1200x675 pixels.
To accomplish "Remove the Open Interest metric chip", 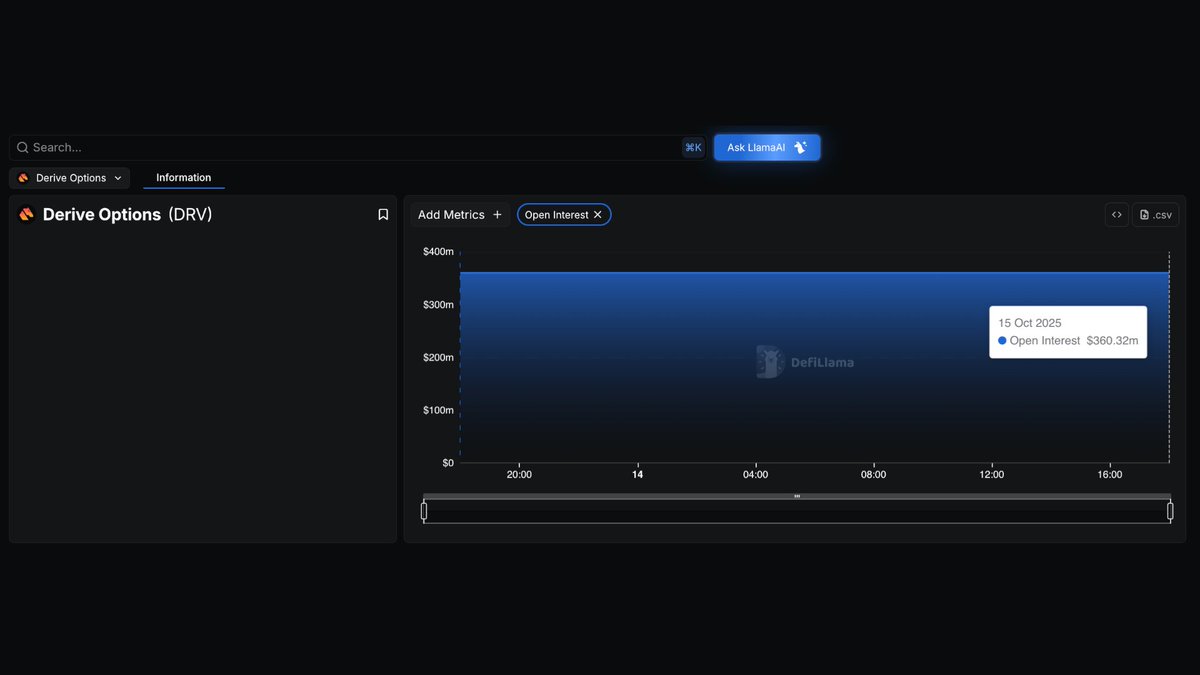I will (598, 215).
